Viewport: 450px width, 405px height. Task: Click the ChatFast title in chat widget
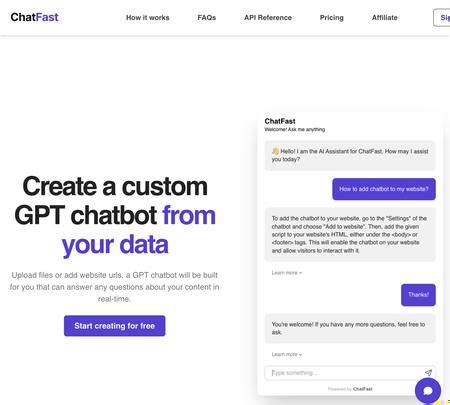coord(280,121)
